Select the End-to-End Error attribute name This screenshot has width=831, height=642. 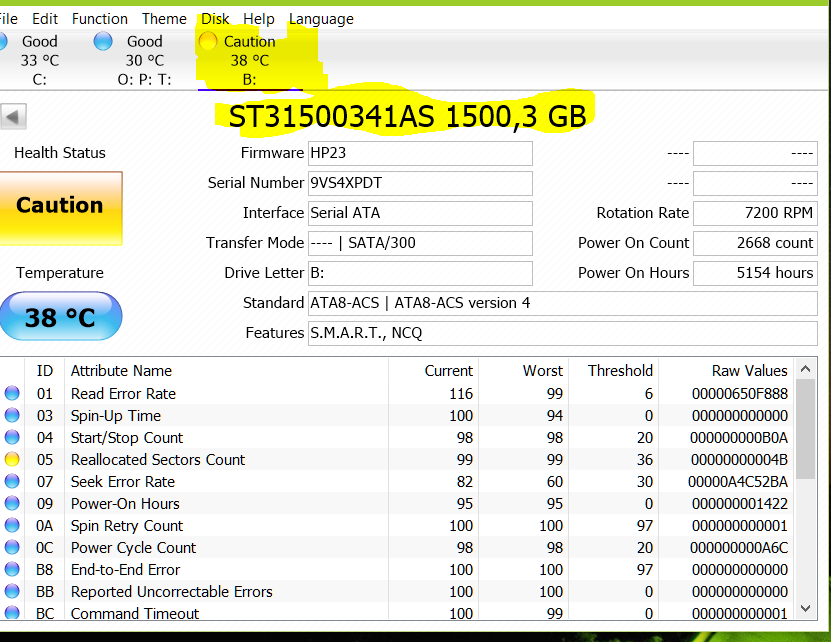pyautogui.click(x=126, y=570)
